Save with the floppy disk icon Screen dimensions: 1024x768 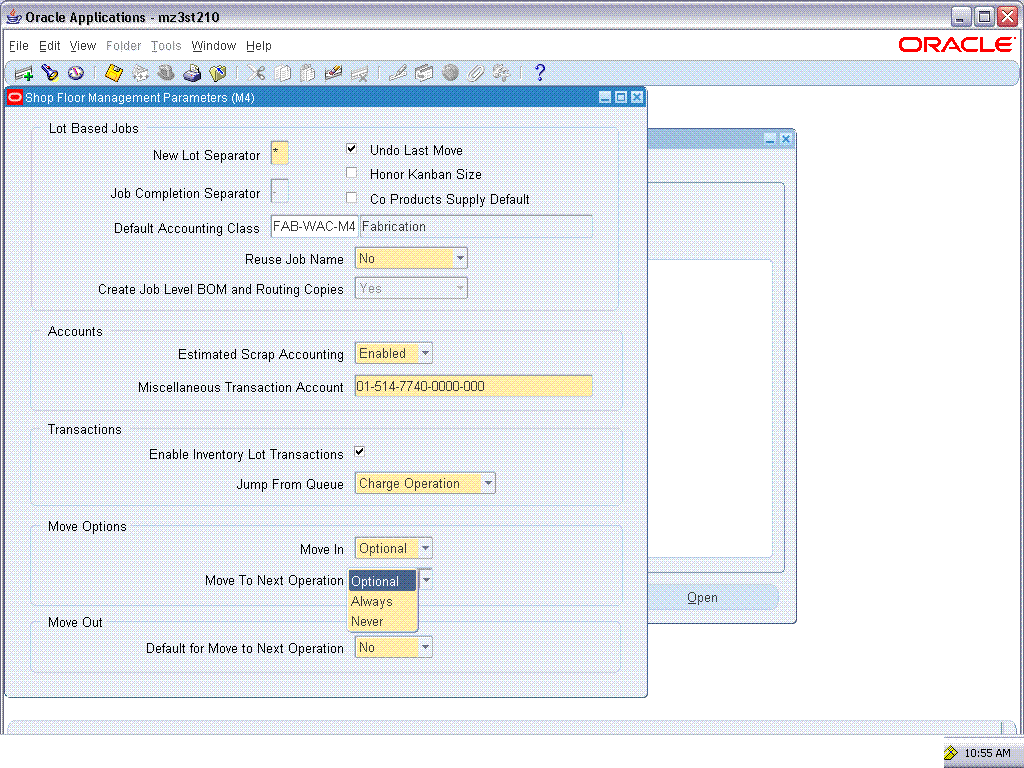pos(114,72)
